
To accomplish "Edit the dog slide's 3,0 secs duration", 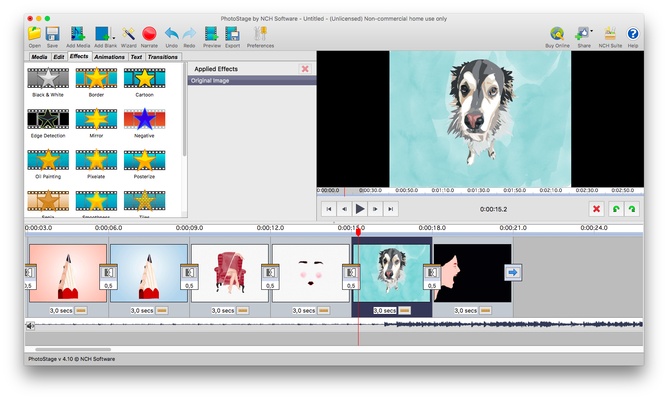I will [x=385, y=311].
